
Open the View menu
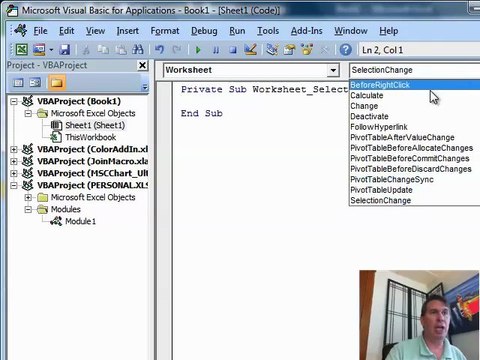(95, 31)
